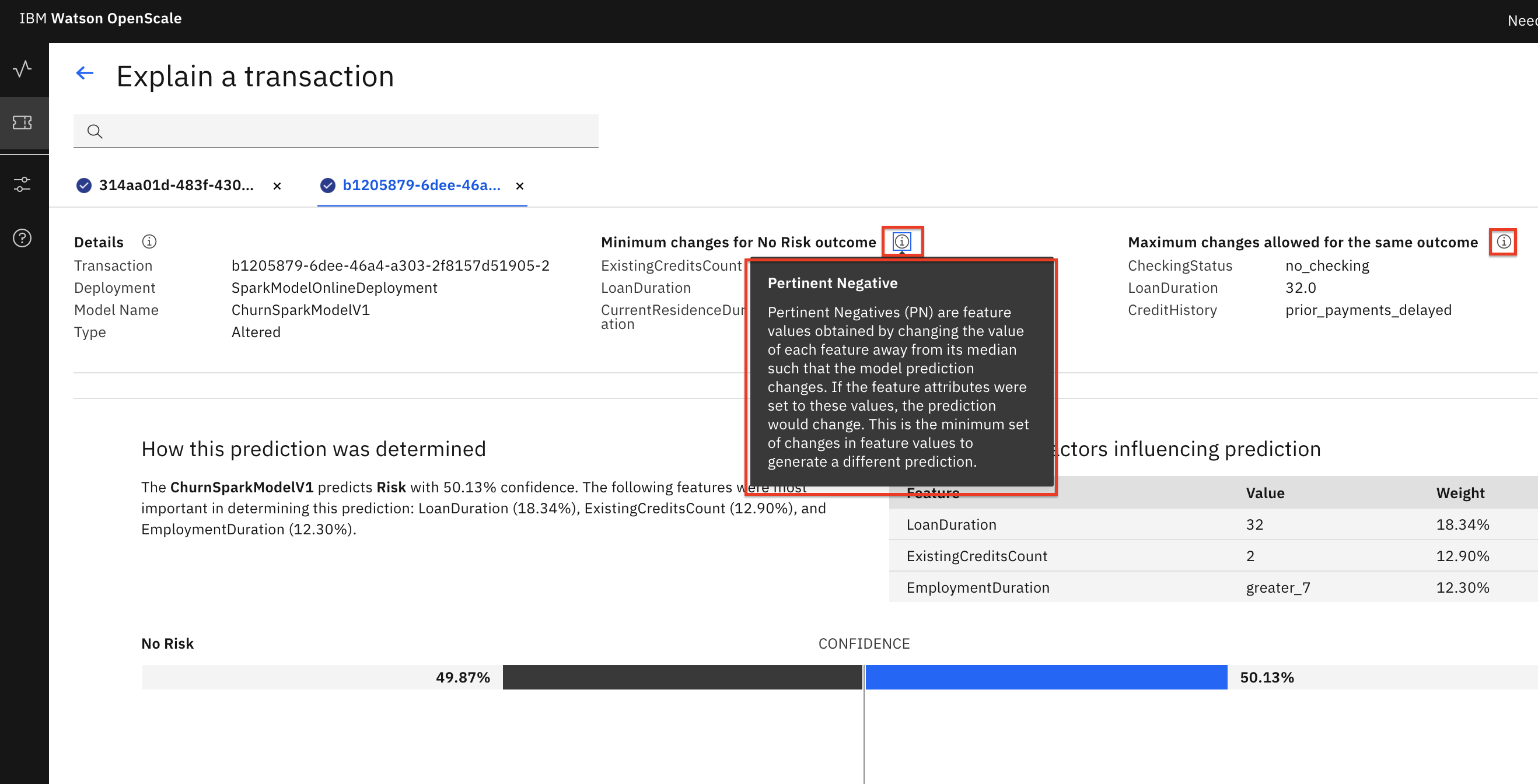
Task: Switch to the 314aa01d-483f-430... transaction tab
Action: pos(176,185)
